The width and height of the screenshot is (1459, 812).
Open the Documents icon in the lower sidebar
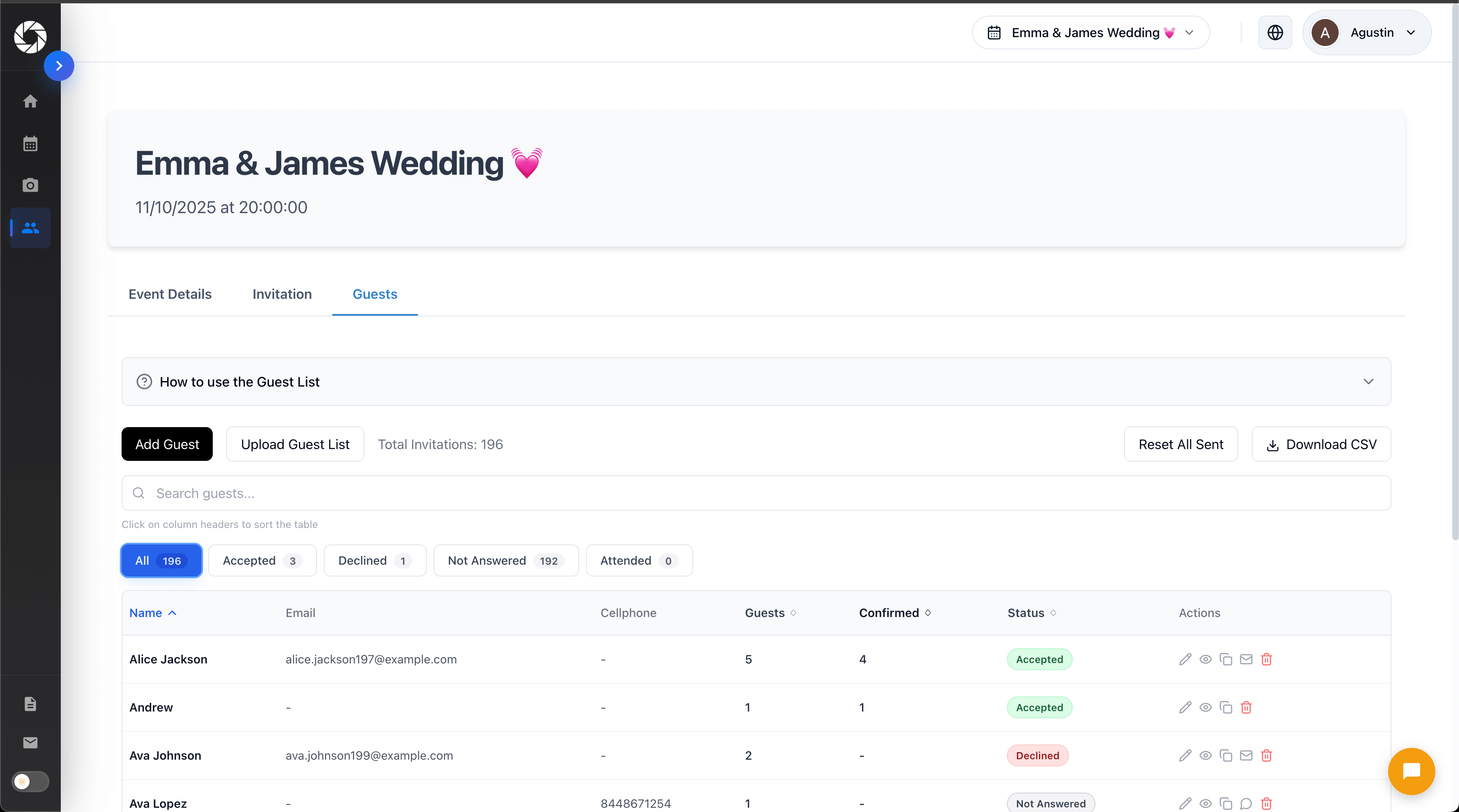coord(30,703)
